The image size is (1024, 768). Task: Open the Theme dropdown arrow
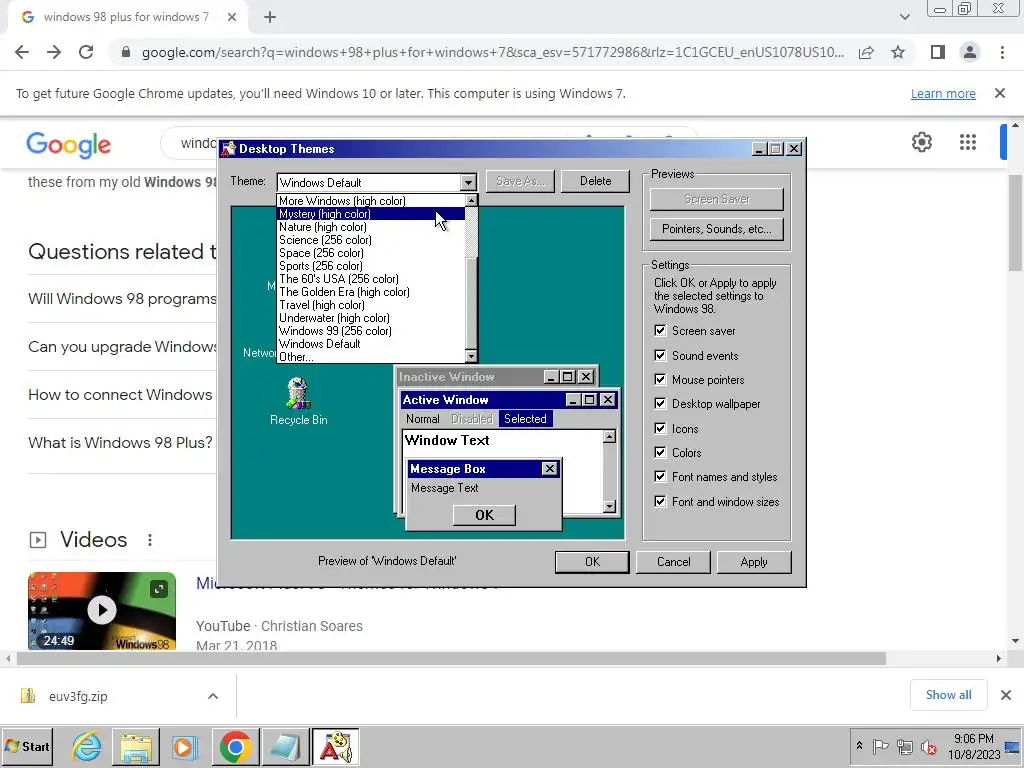(468, 182)
